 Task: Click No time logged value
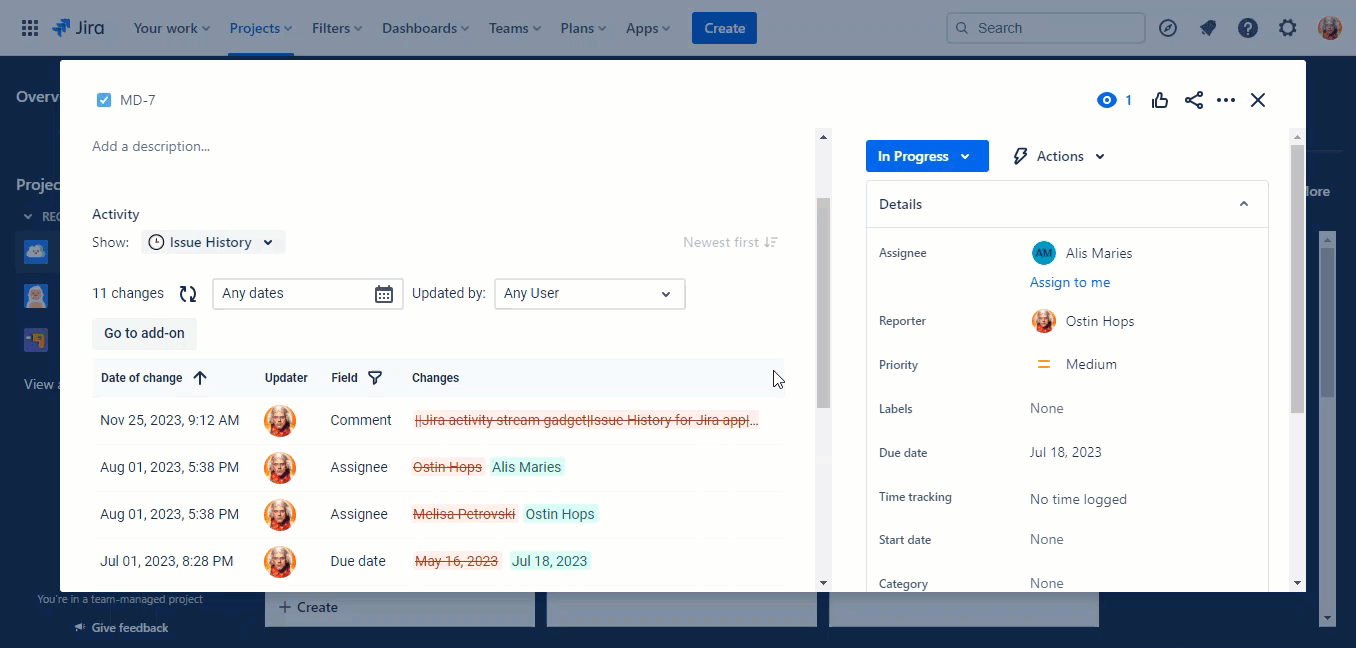[1078, 499]
